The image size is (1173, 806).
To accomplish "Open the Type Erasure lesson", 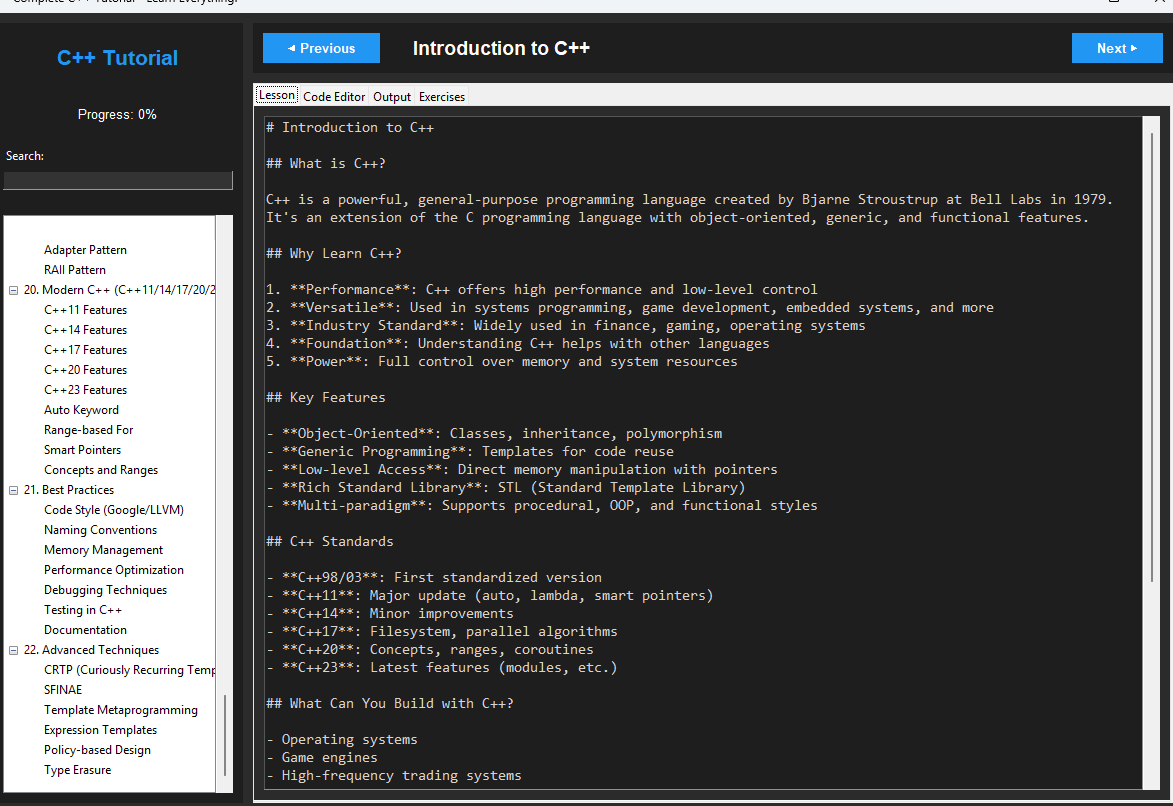I will pos(77,770).
